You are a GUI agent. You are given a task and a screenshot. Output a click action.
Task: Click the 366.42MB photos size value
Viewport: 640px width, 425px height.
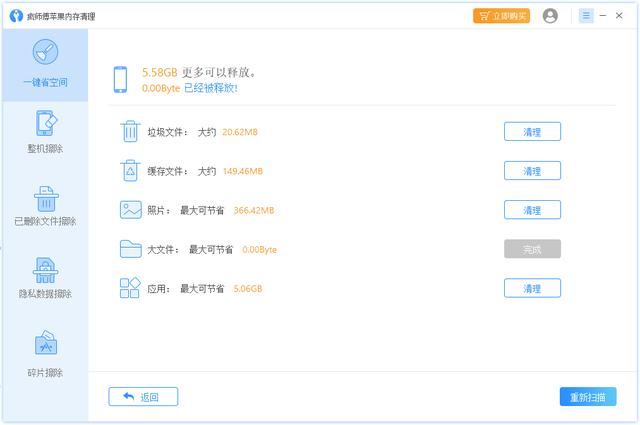[x=253, y=210]
